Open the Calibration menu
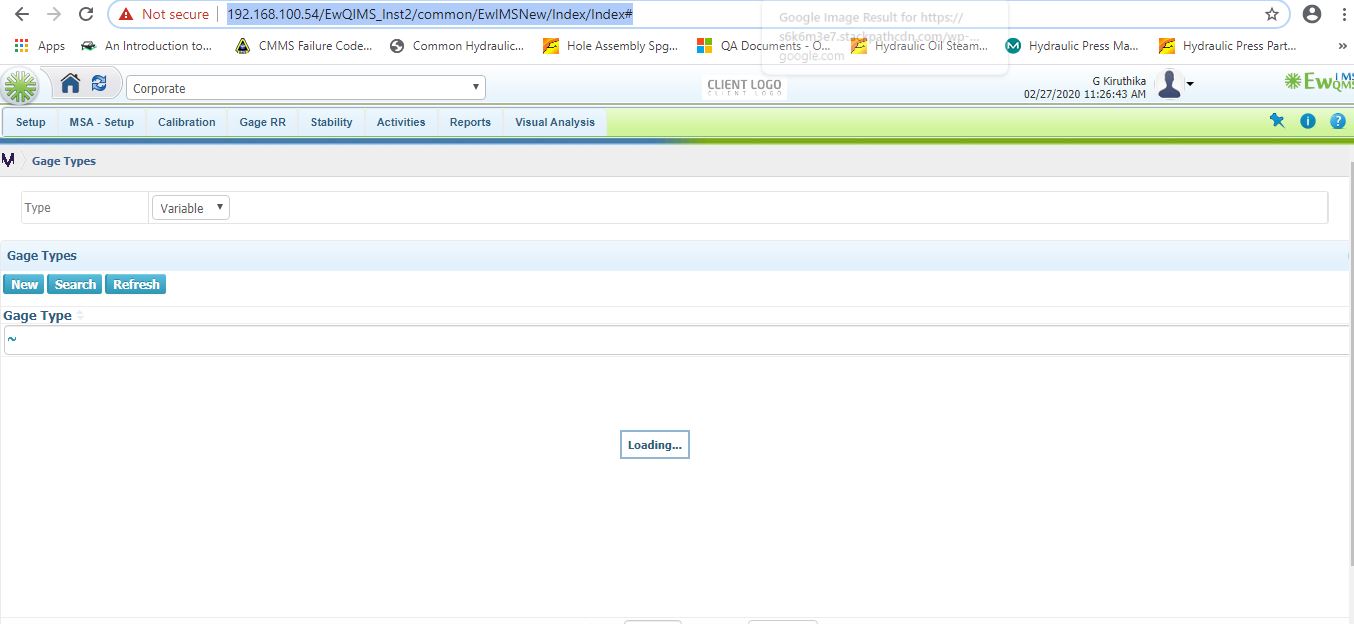Viewport: 1354px width, 624px height. (187, 122)
